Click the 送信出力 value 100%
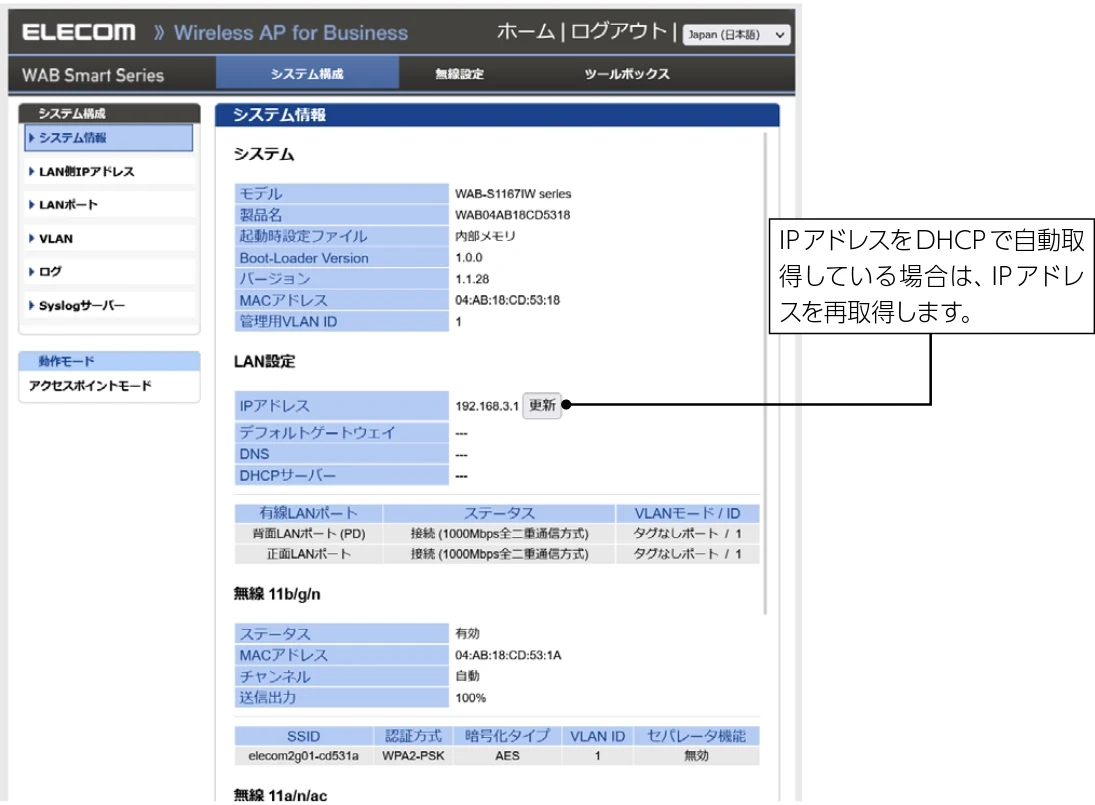 click(x=470, y=697)
